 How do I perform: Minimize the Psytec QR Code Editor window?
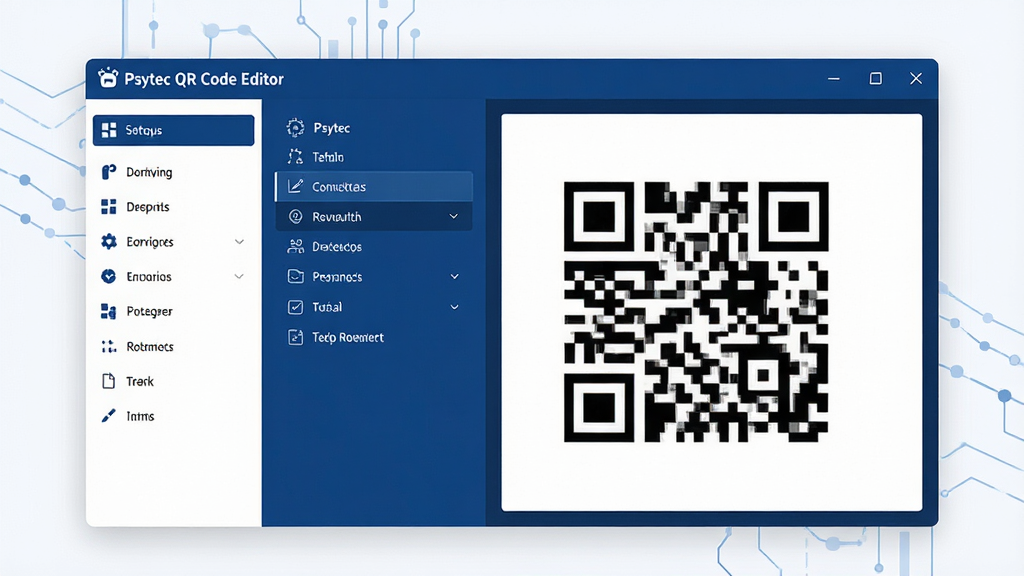834,78
